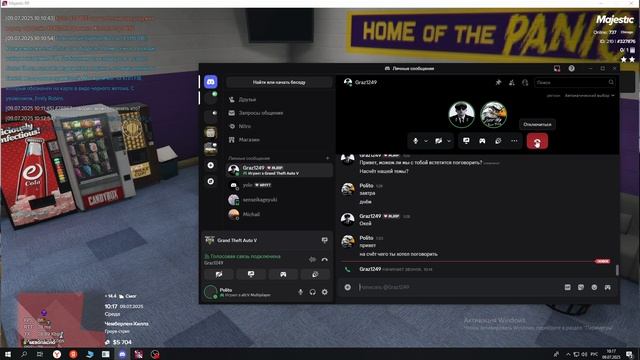Screen dimensions: 640x360
Task: Open the region Автоматический выбор dropdown
Action: (589, 96)
